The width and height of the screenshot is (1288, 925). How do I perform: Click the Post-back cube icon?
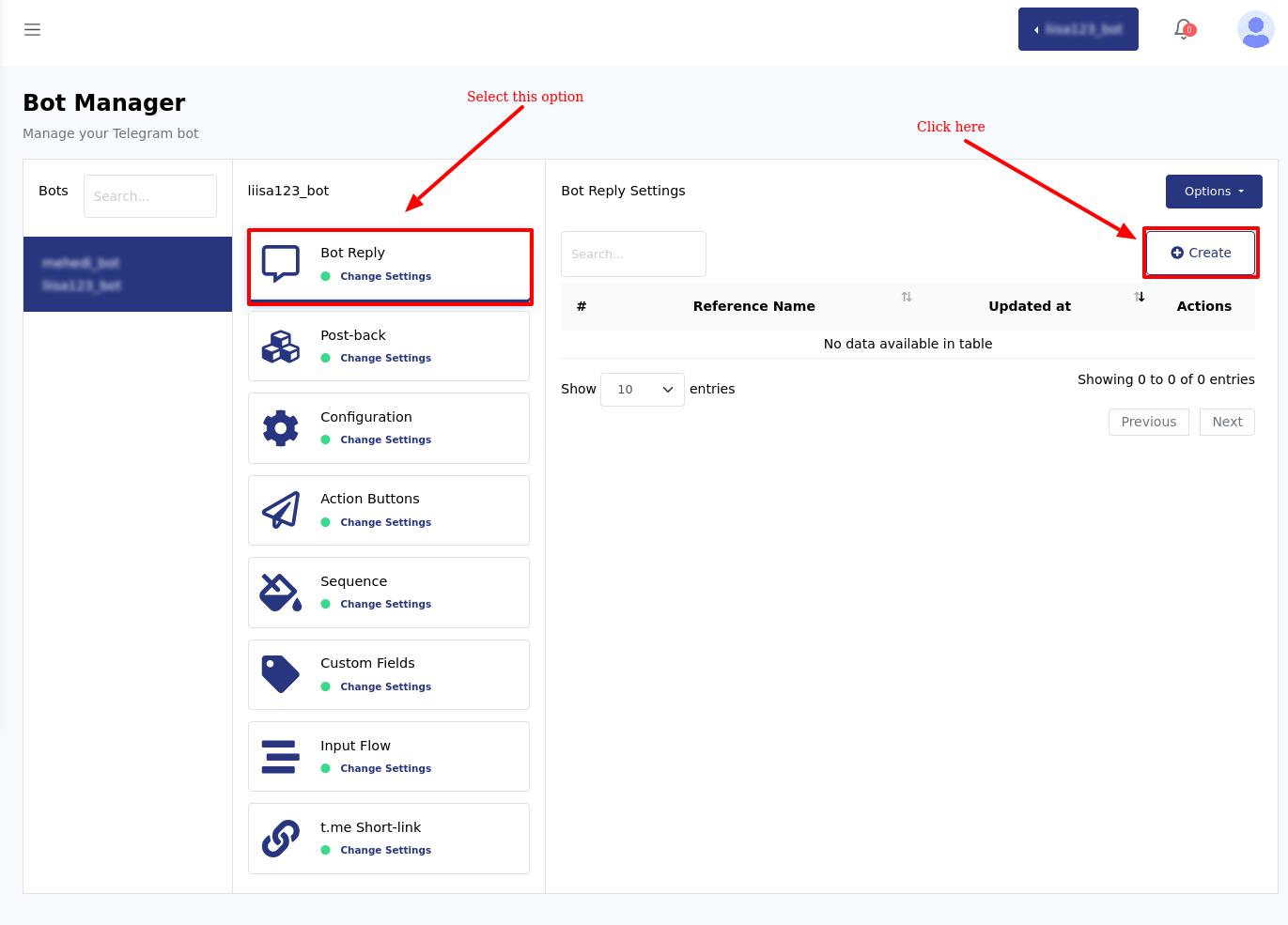coord(279,346)
